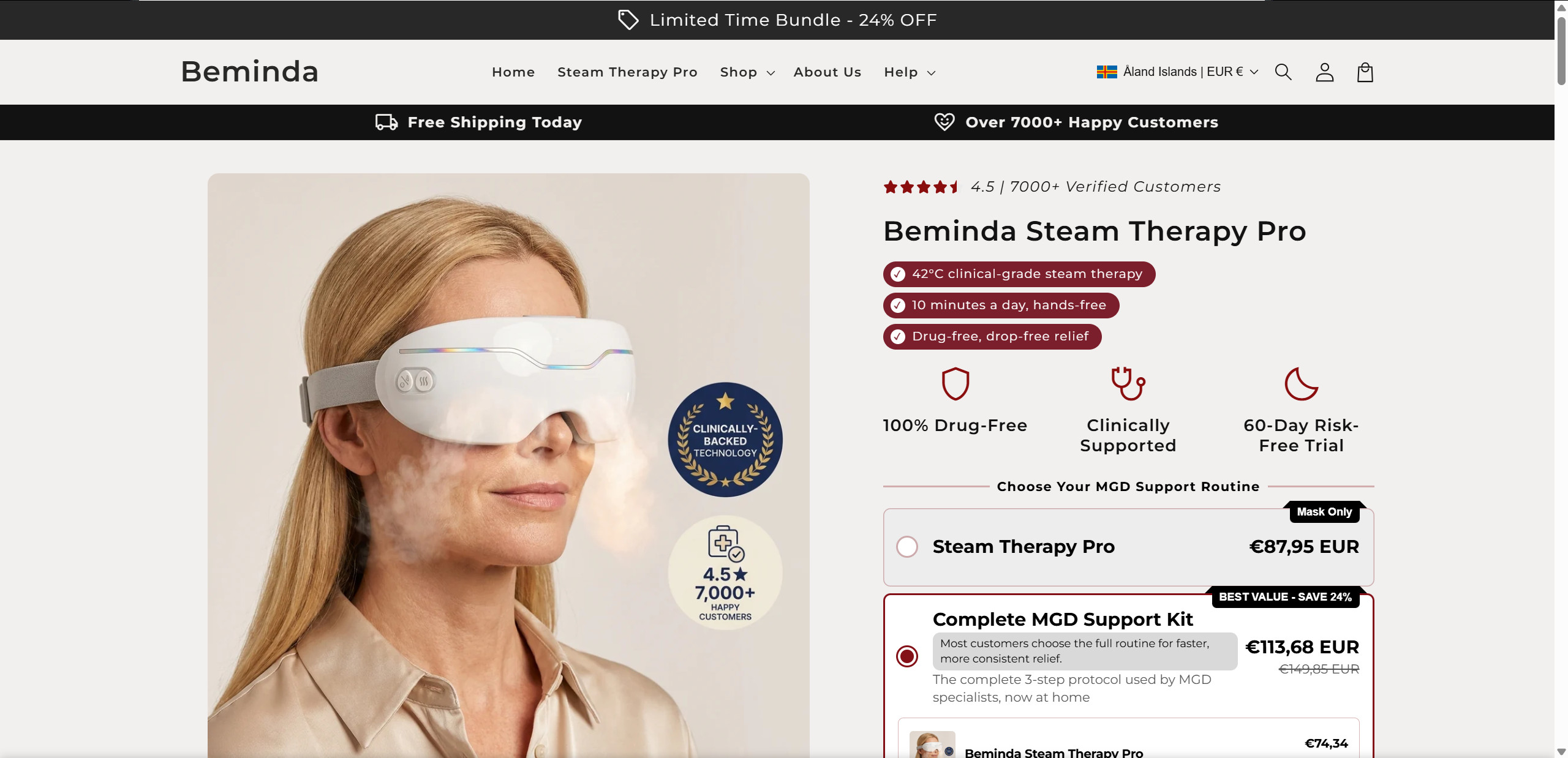This screenshot has width=1568, height=758.
Task: Click the moon icon above 60-Day Risk-Free Trial
Action: tap(1301, 384)
